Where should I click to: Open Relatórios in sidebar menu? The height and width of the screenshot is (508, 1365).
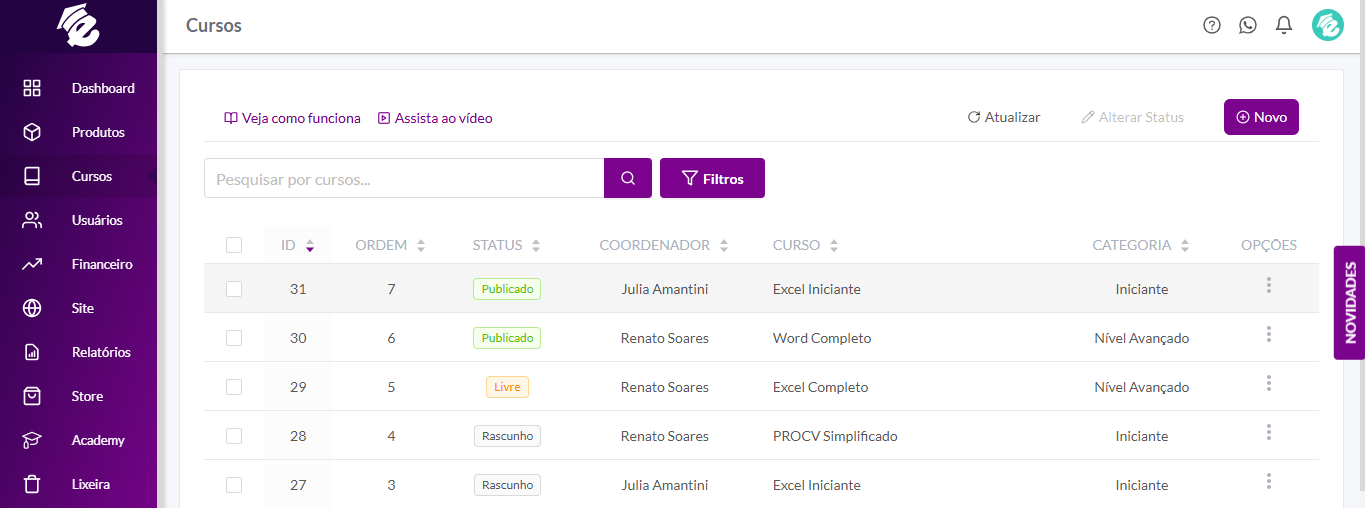coord(101,352)
